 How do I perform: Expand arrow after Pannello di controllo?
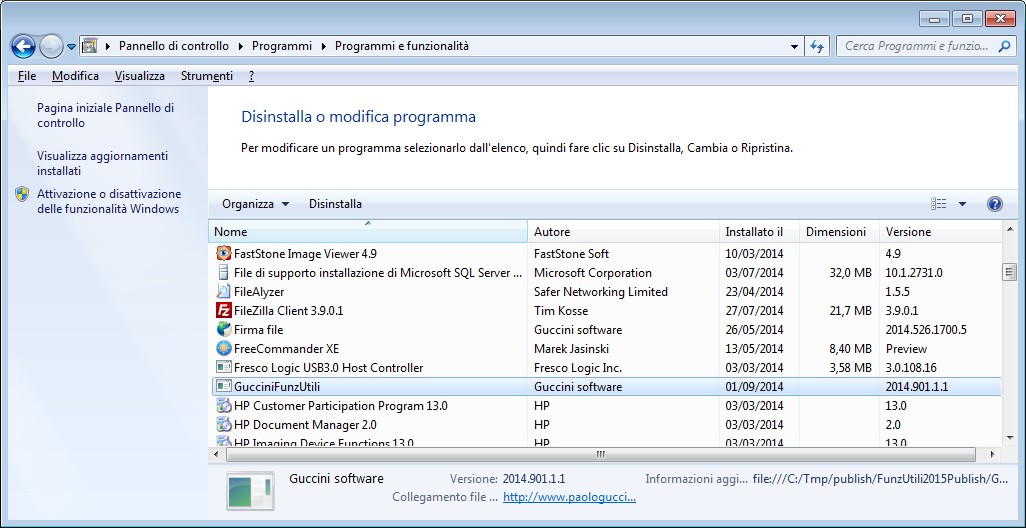pos(240,46)
